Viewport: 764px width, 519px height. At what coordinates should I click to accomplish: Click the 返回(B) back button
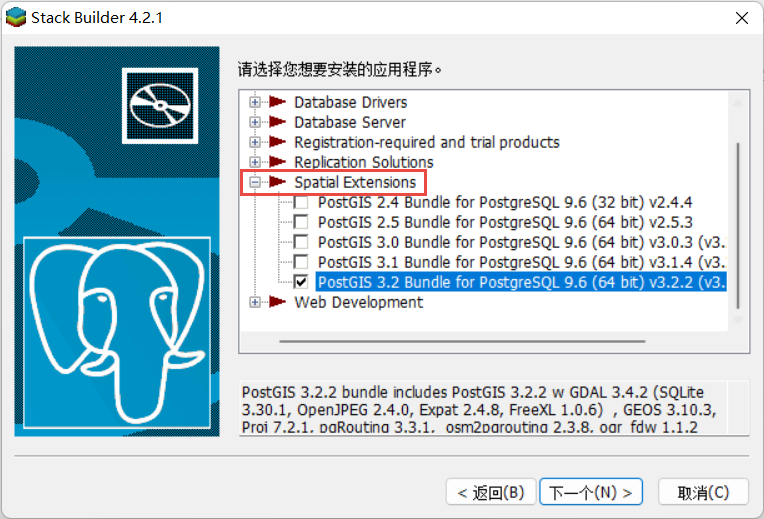[x=491, y=492]
